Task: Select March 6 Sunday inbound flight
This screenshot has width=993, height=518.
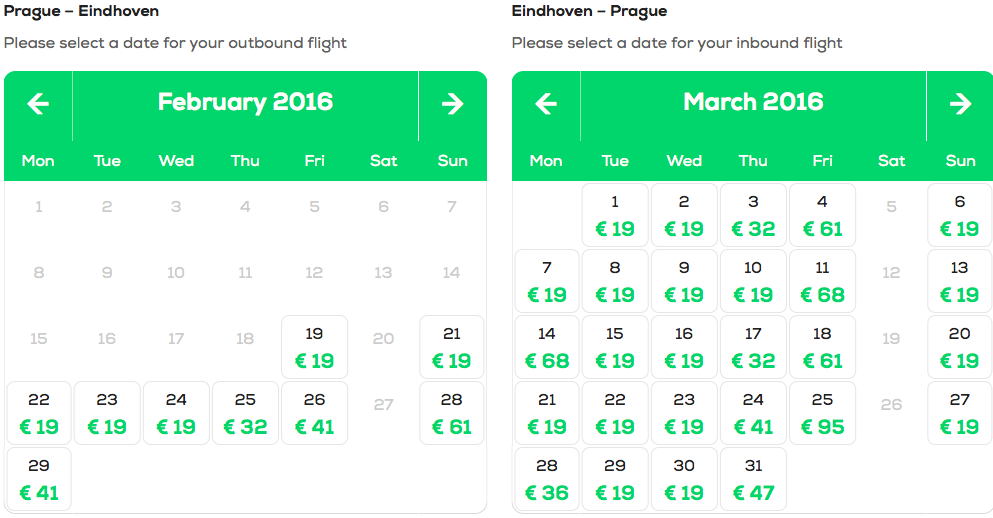Action: click(960, 215)
